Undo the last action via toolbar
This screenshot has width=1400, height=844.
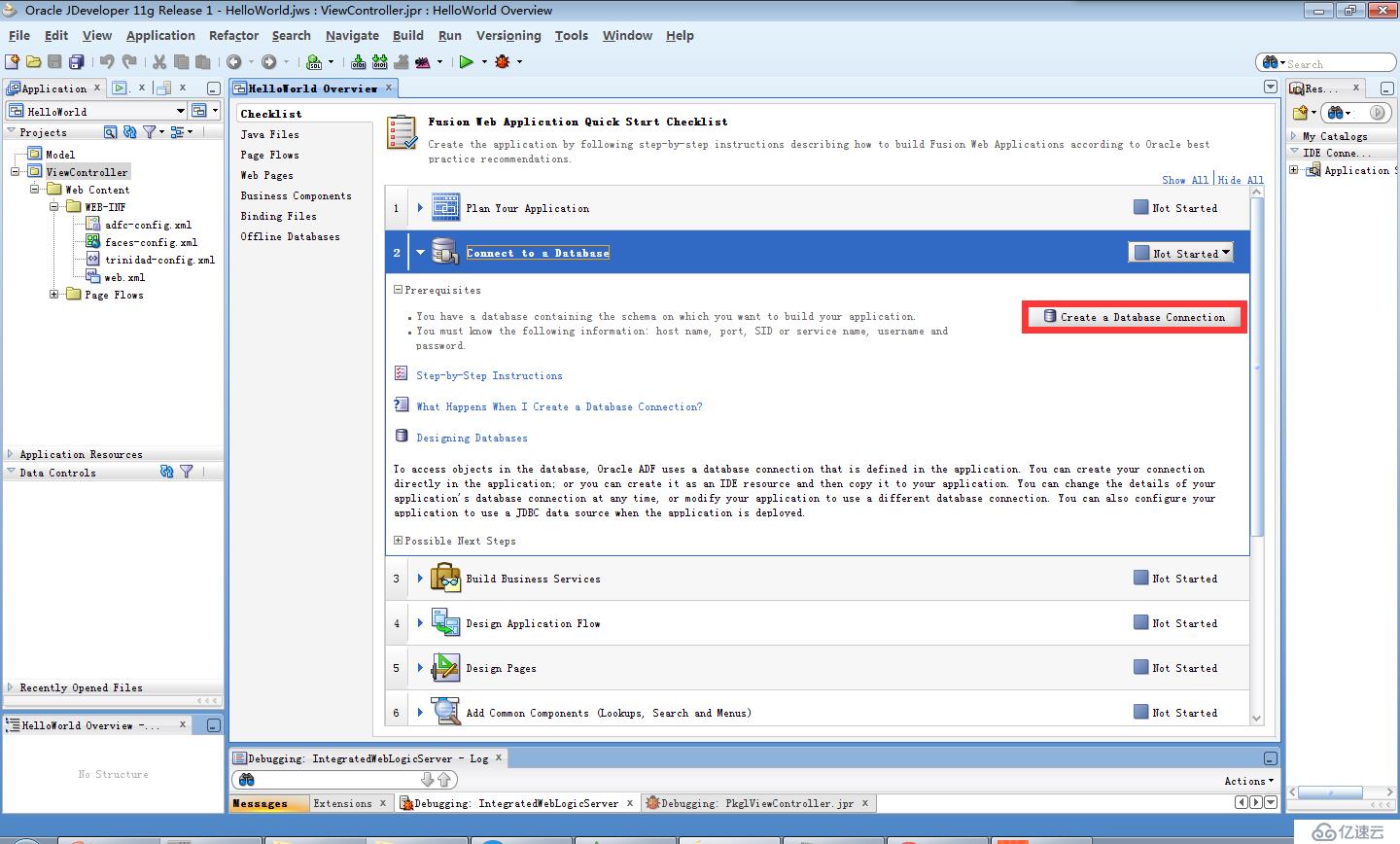click(x=107, y=61)
